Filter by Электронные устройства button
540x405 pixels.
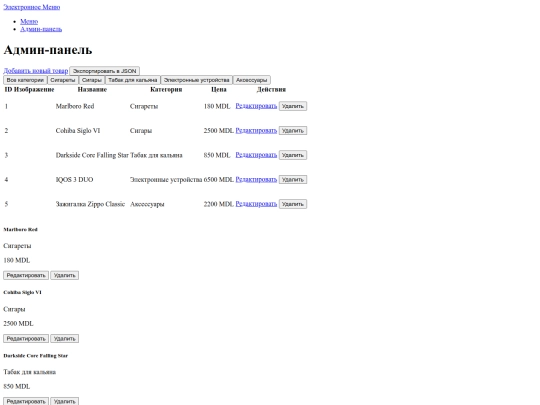196,80
